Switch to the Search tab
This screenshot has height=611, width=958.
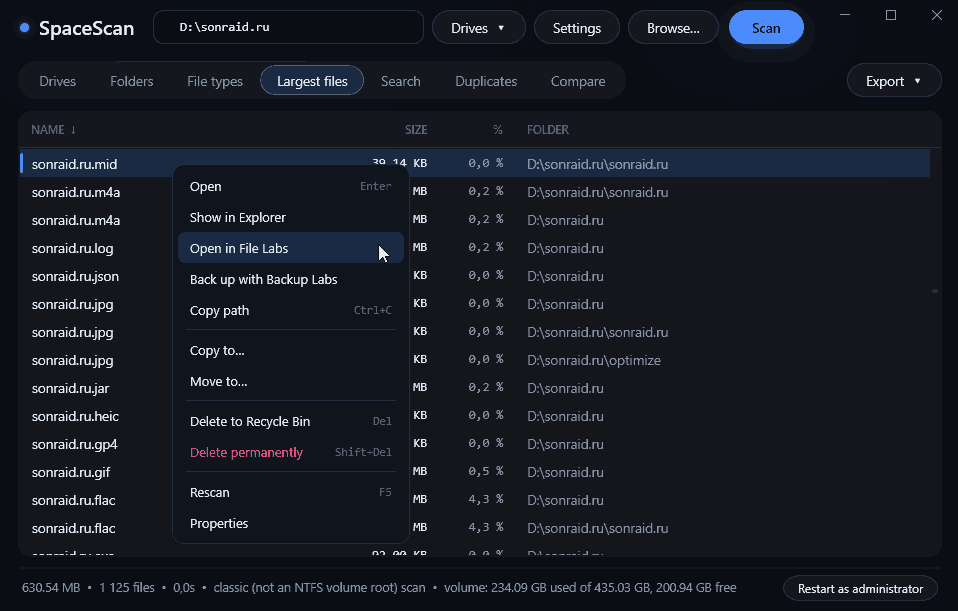point(401,81)
